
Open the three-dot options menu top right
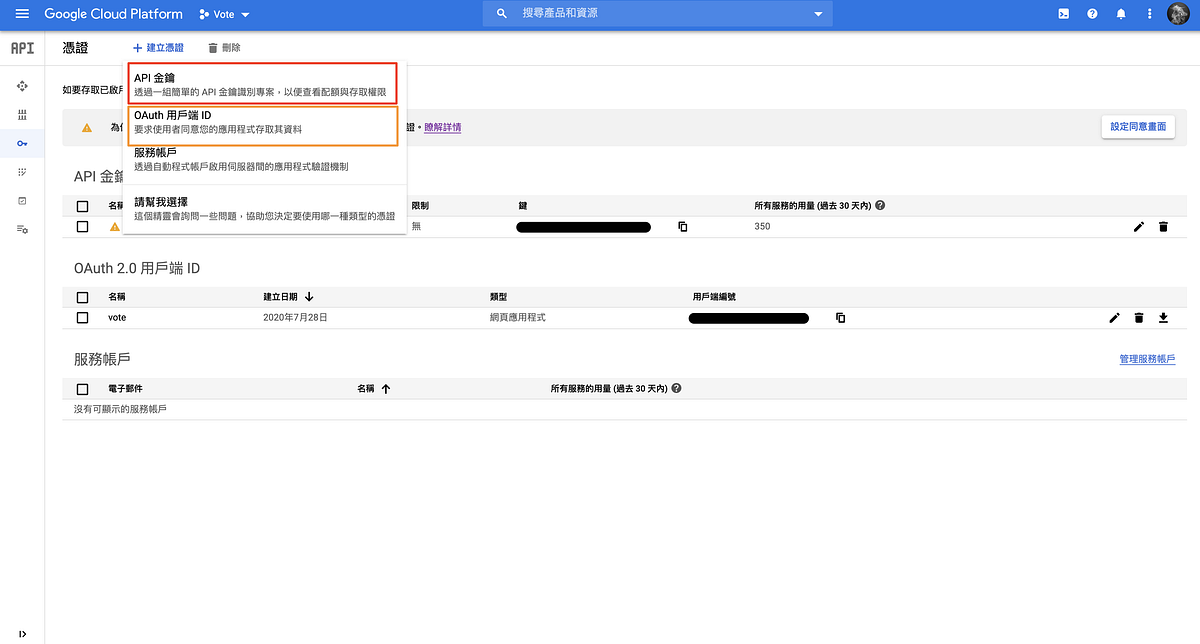pyautogui.click(x=1148, y=13)
